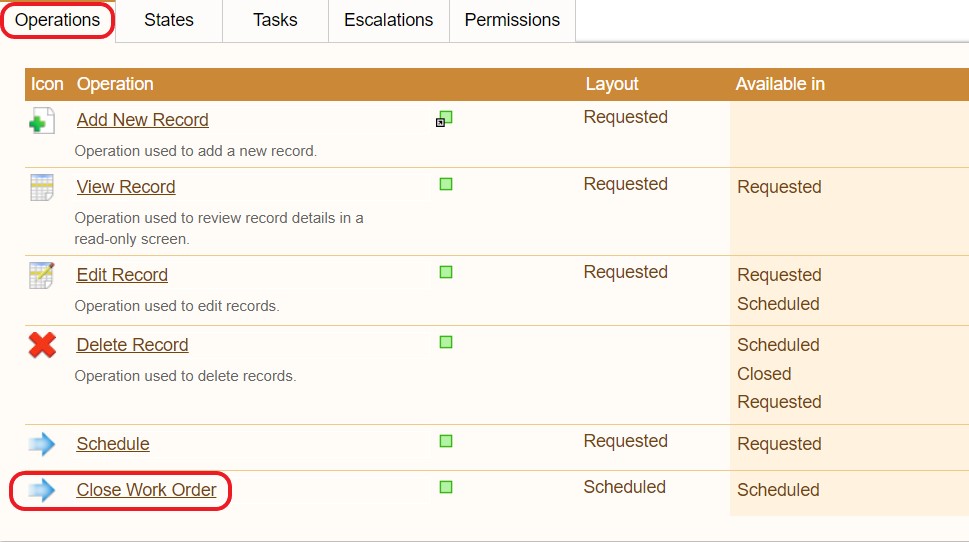Go to the Escalations tab

coord(388,20)
